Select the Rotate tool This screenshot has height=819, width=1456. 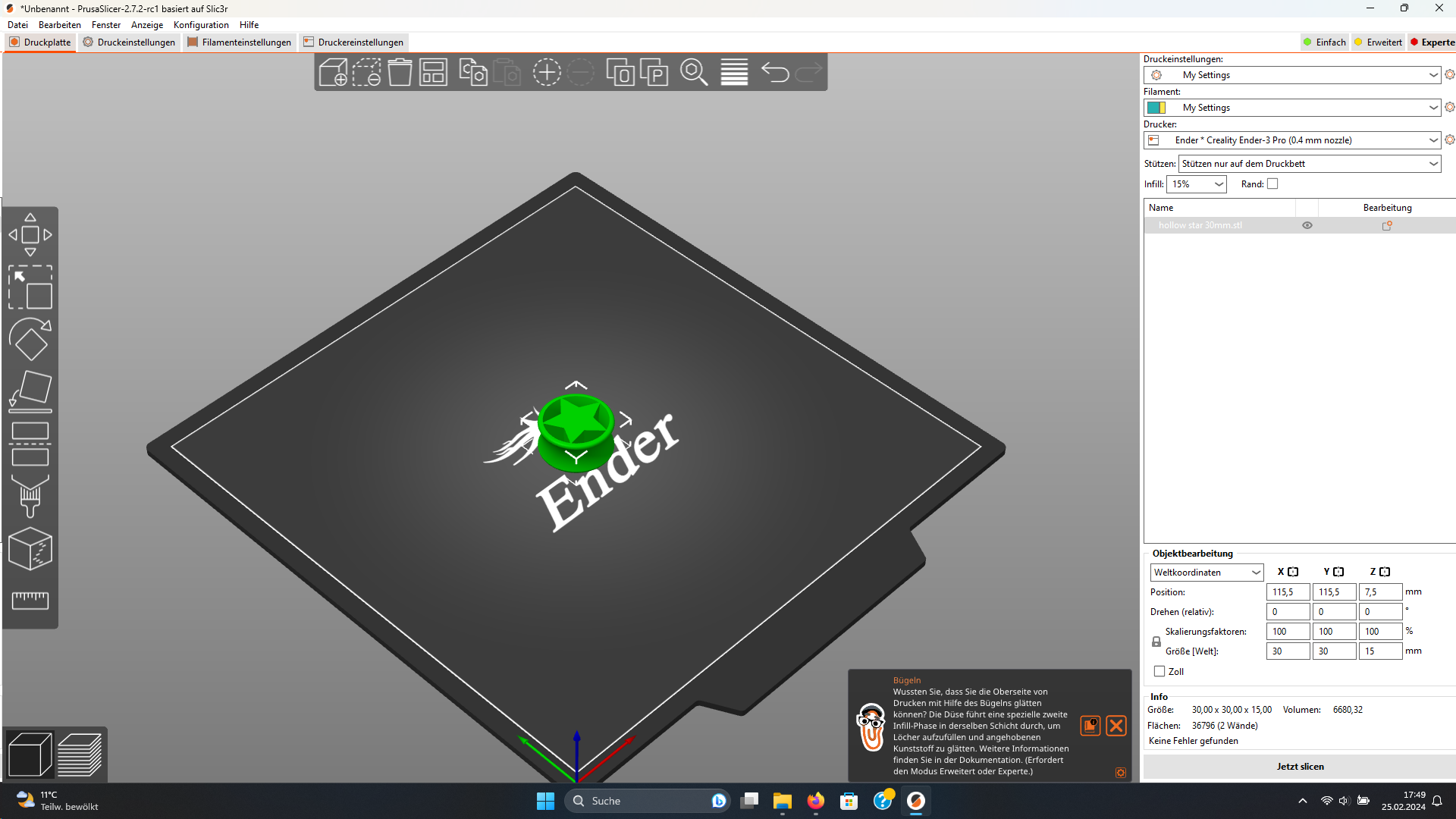click(30, 339)
